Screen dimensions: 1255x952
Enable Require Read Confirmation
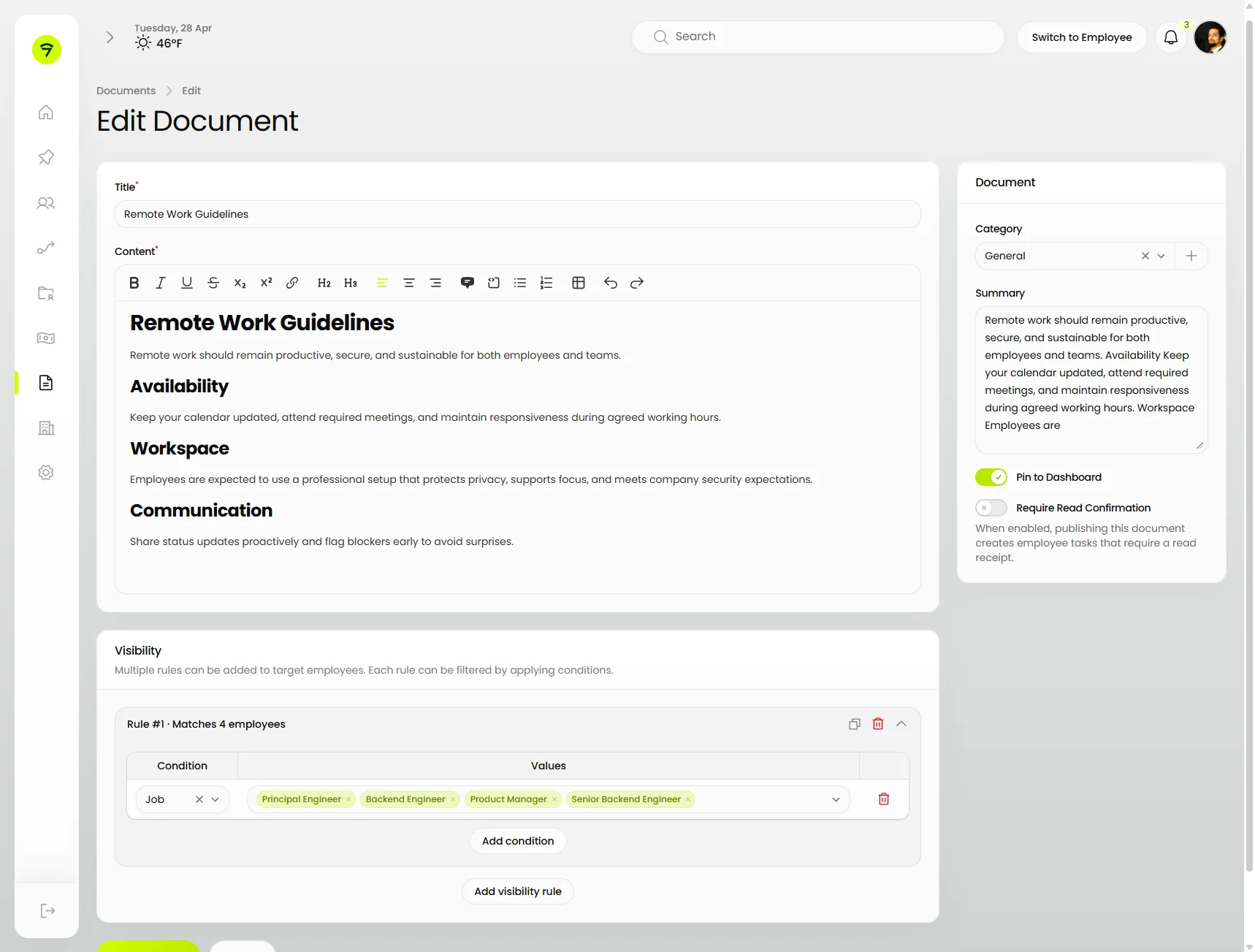click(x=991, y=508)
